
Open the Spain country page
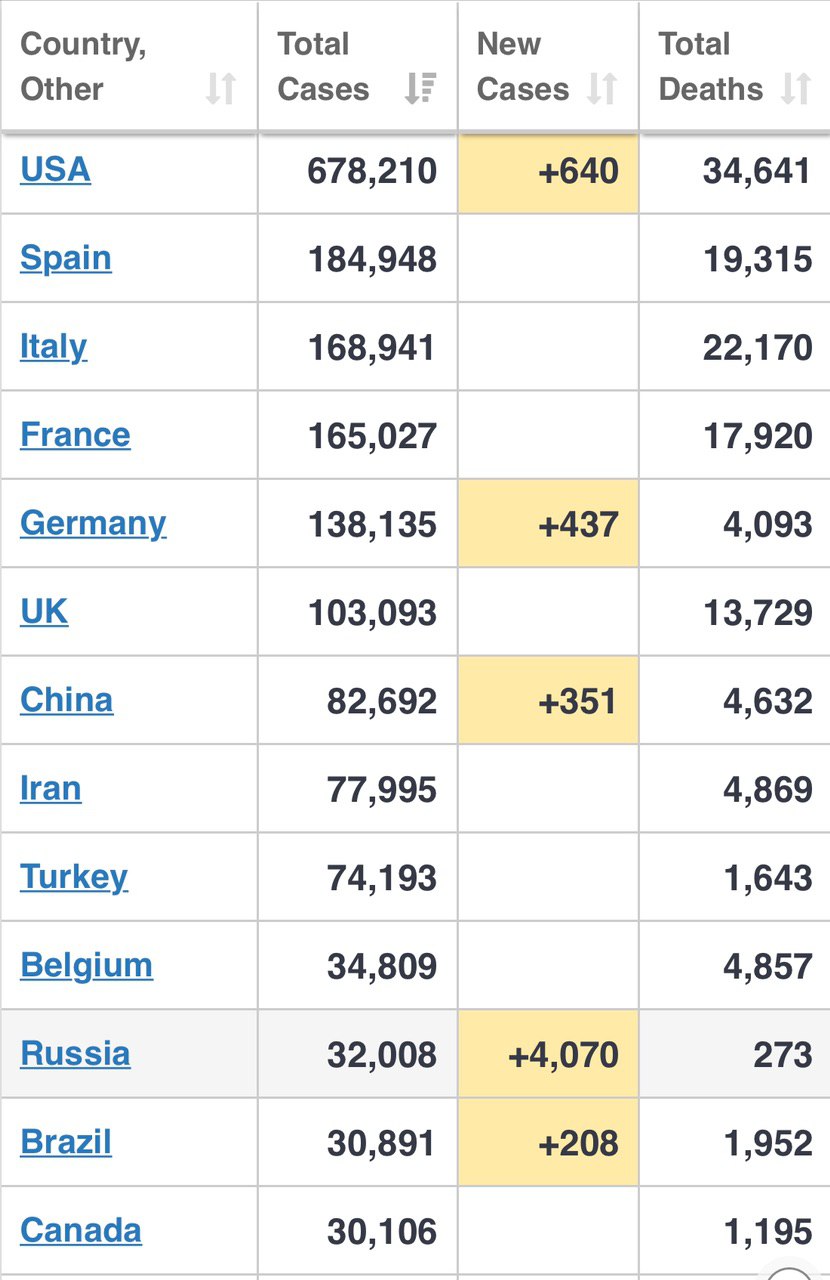click(x=65, y=258)
